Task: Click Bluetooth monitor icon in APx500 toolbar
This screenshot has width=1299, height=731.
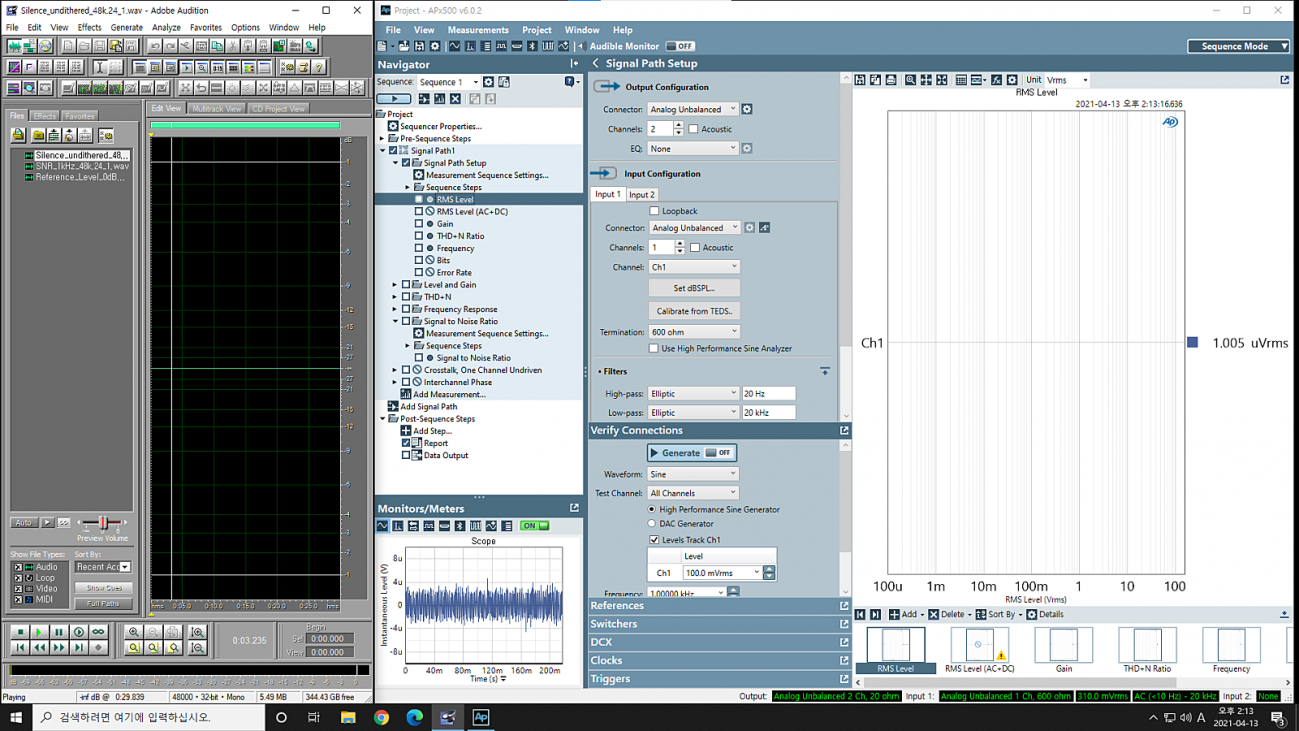Action: click(x=532, y=46)
